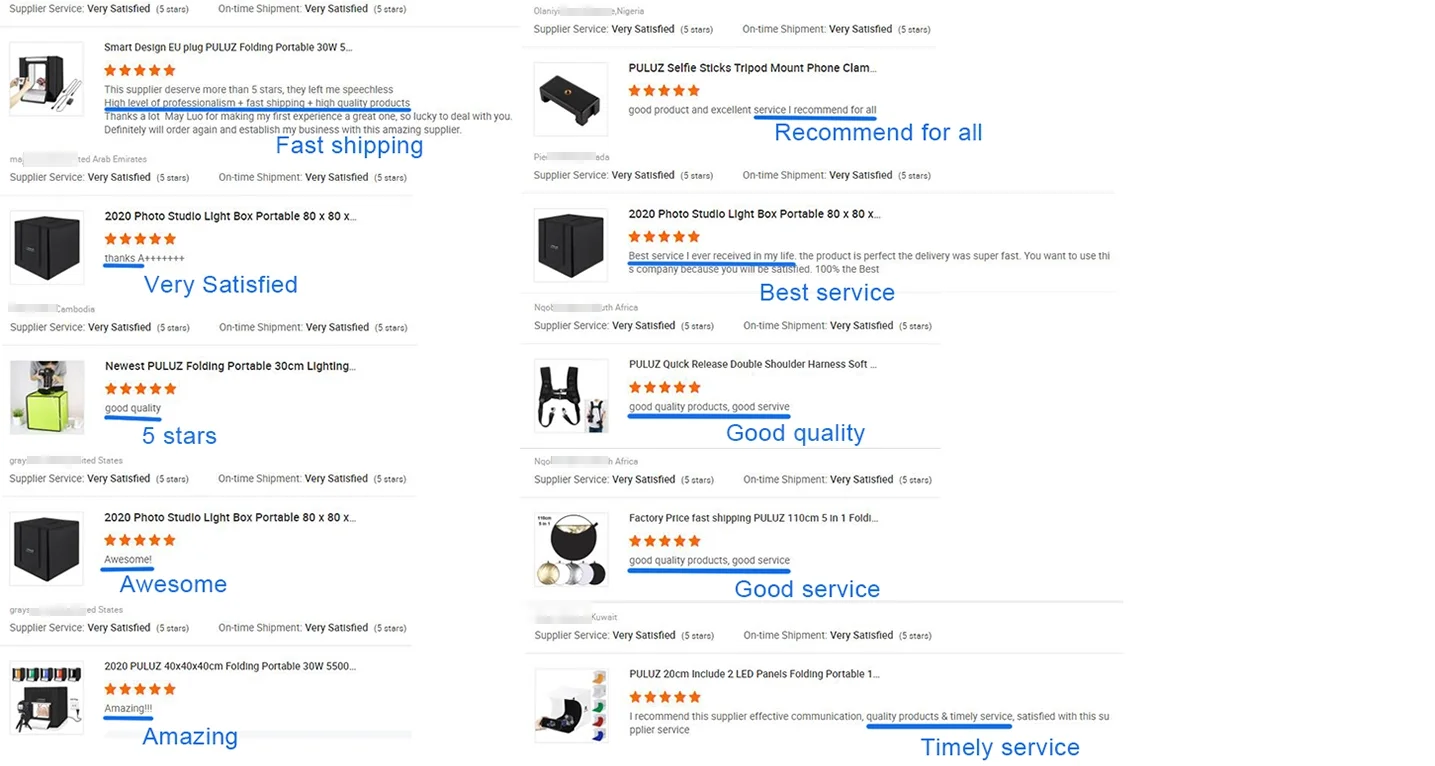Click "PULUZ 20cm Include 2 LED Panels" title
This screenshot has width=1435, height=766.
[754, 674]
